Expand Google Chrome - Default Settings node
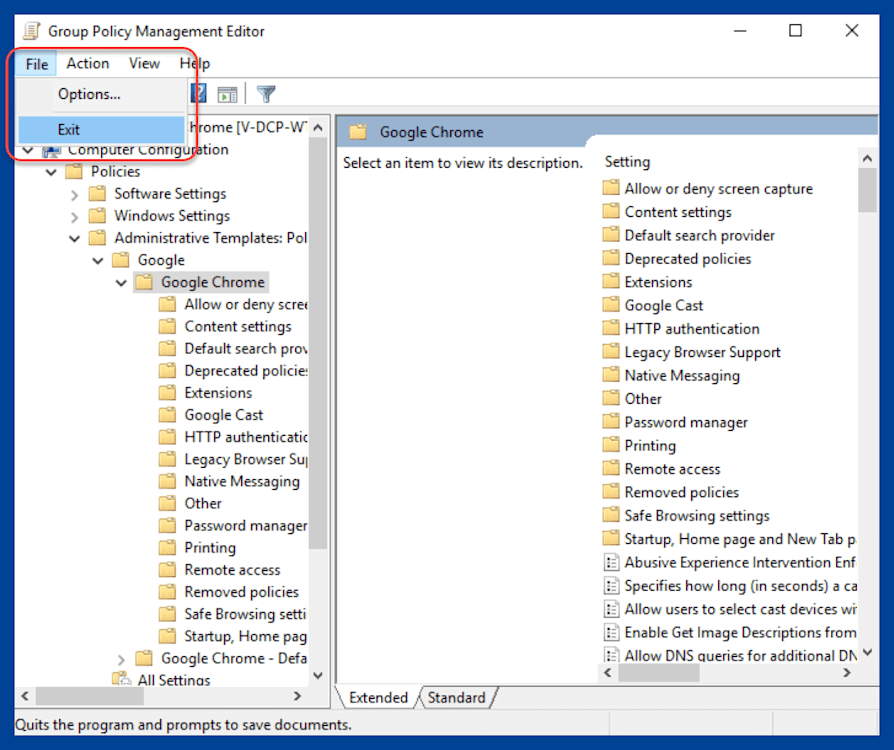This screenshot has width=894, height=750. coord(121,658)
